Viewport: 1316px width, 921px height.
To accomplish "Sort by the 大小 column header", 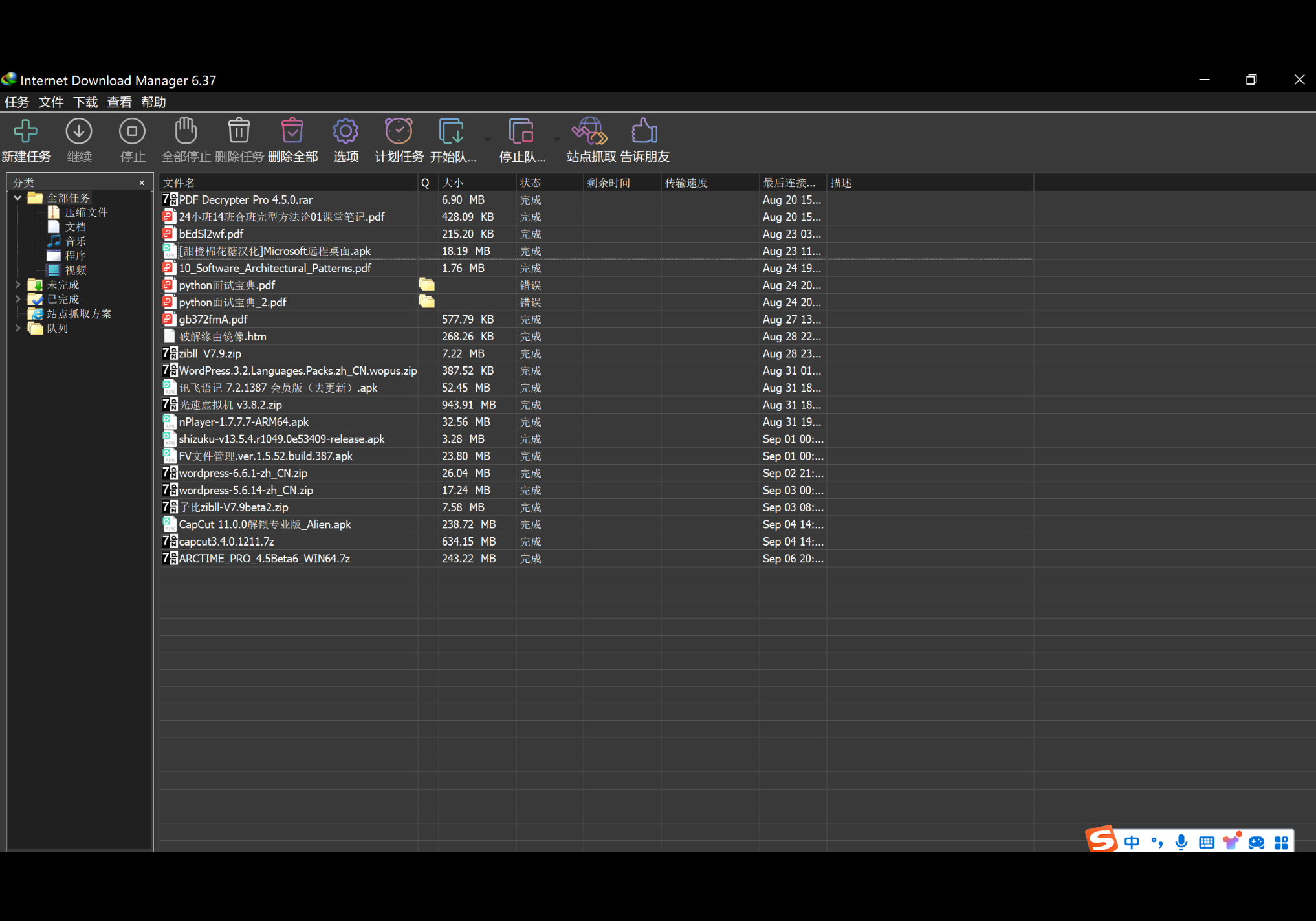I will [x=477, y=183].
